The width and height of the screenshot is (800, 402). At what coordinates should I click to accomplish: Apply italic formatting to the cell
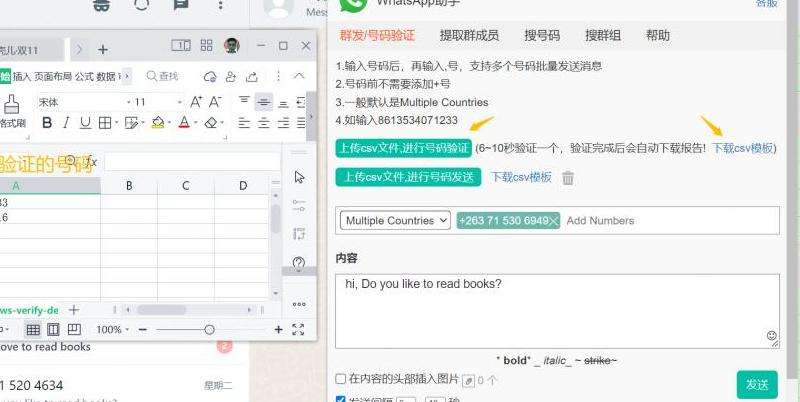pyautogui.click(x=66, y=123)
